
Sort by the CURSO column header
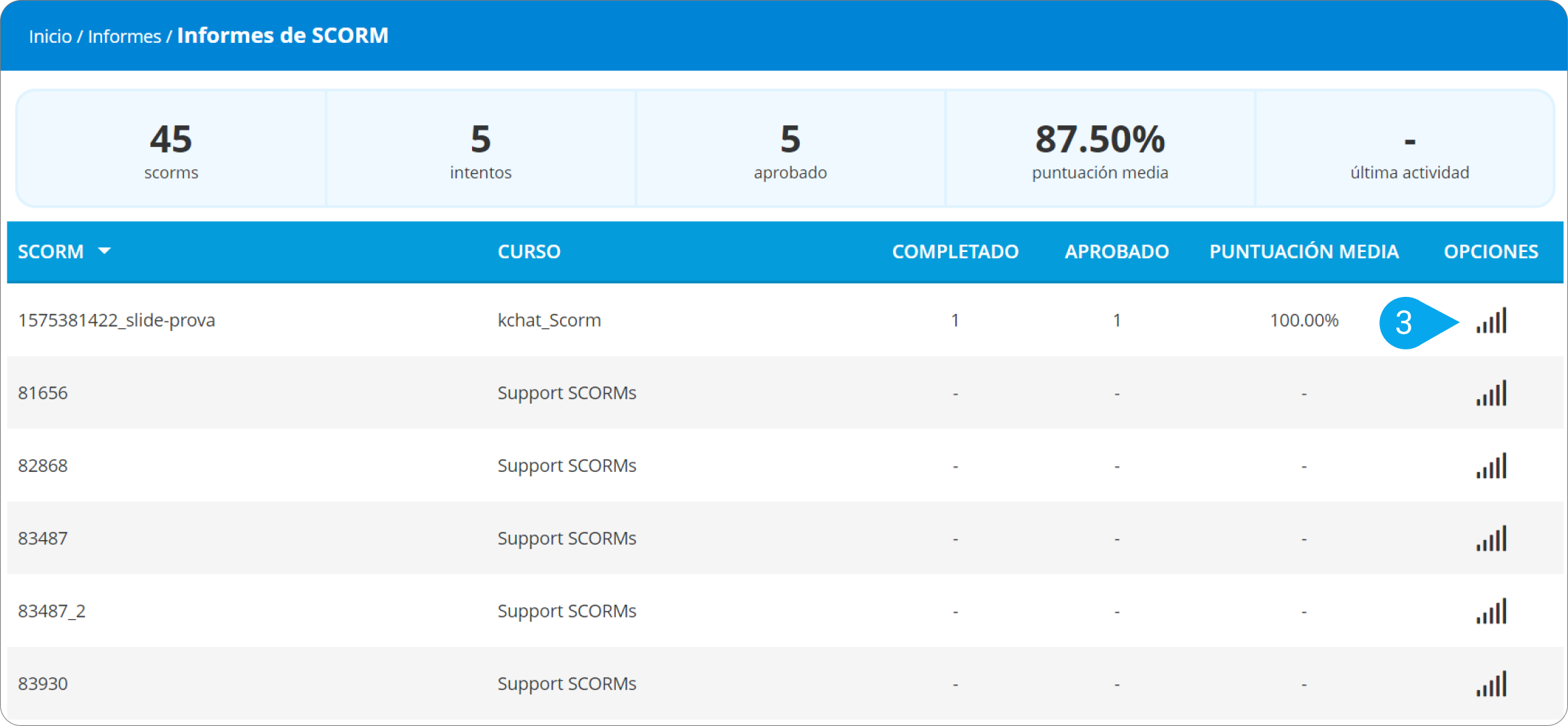coord(529,251)
